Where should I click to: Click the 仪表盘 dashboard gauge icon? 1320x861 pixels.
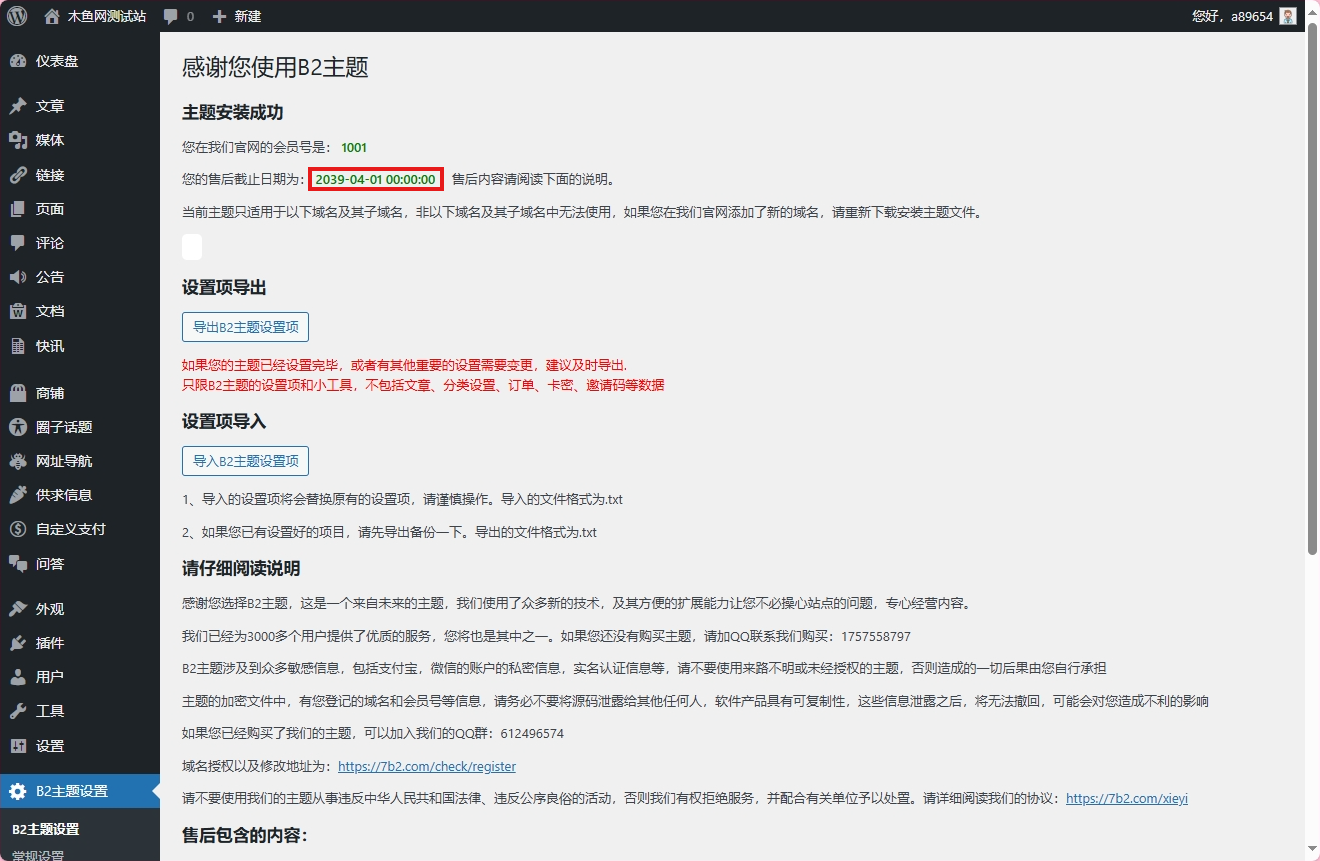coord(18,61)
